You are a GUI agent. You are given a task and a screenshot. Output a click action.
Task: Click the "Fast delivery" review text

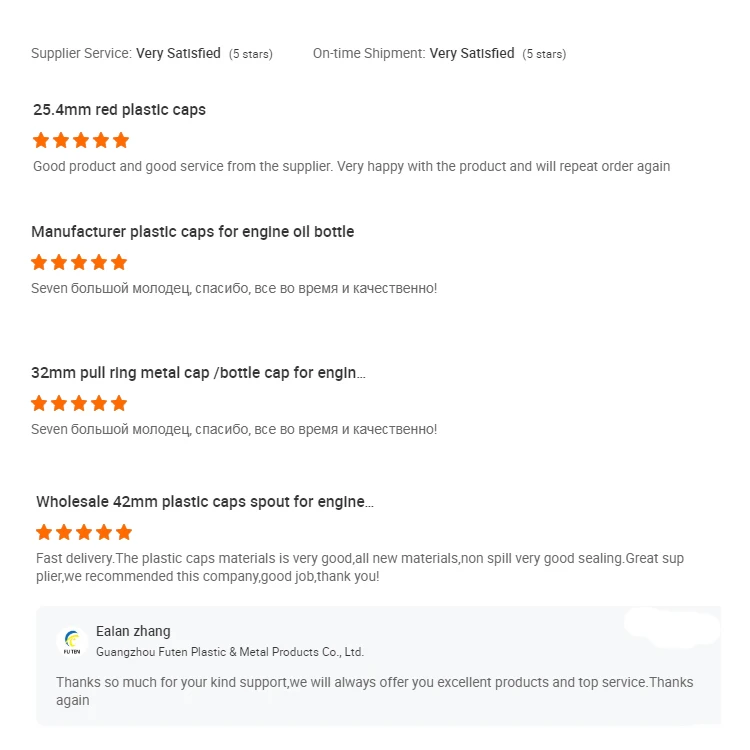[360, 567]
